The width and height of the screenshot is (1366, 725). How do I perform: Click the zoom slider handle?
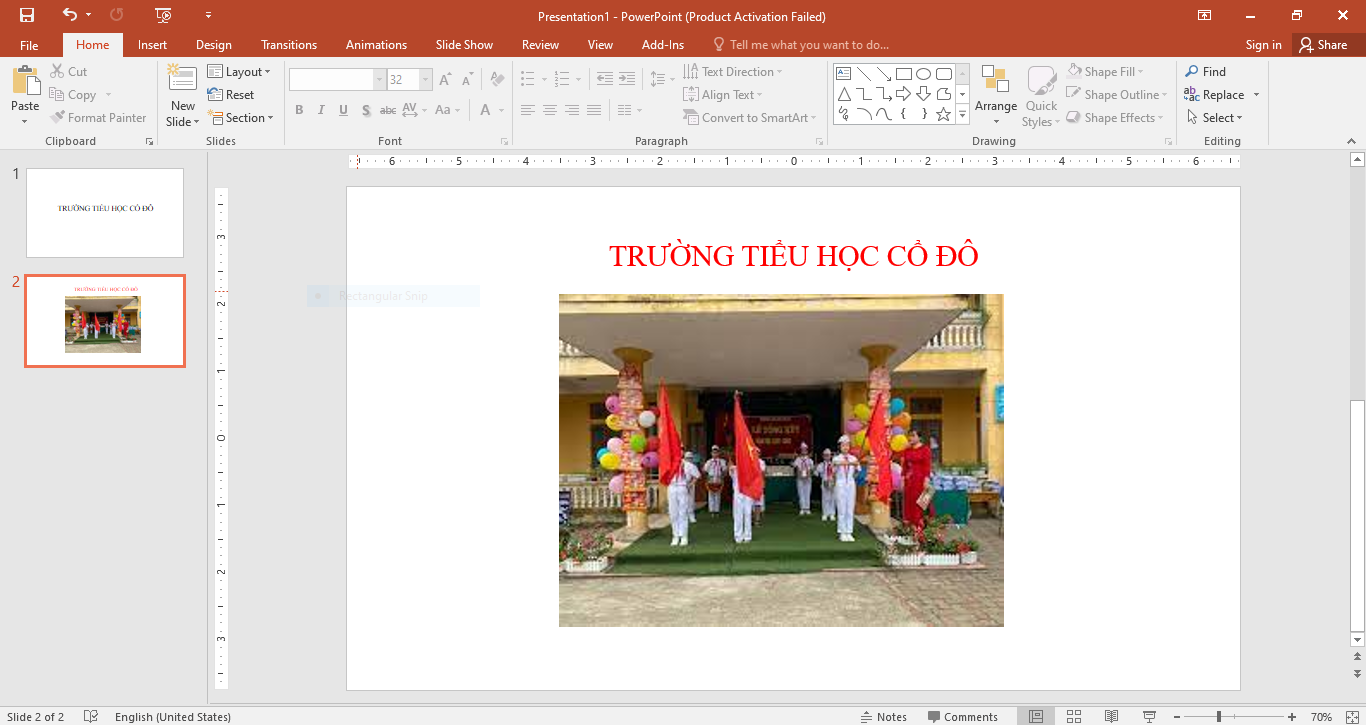[1218, 716]
